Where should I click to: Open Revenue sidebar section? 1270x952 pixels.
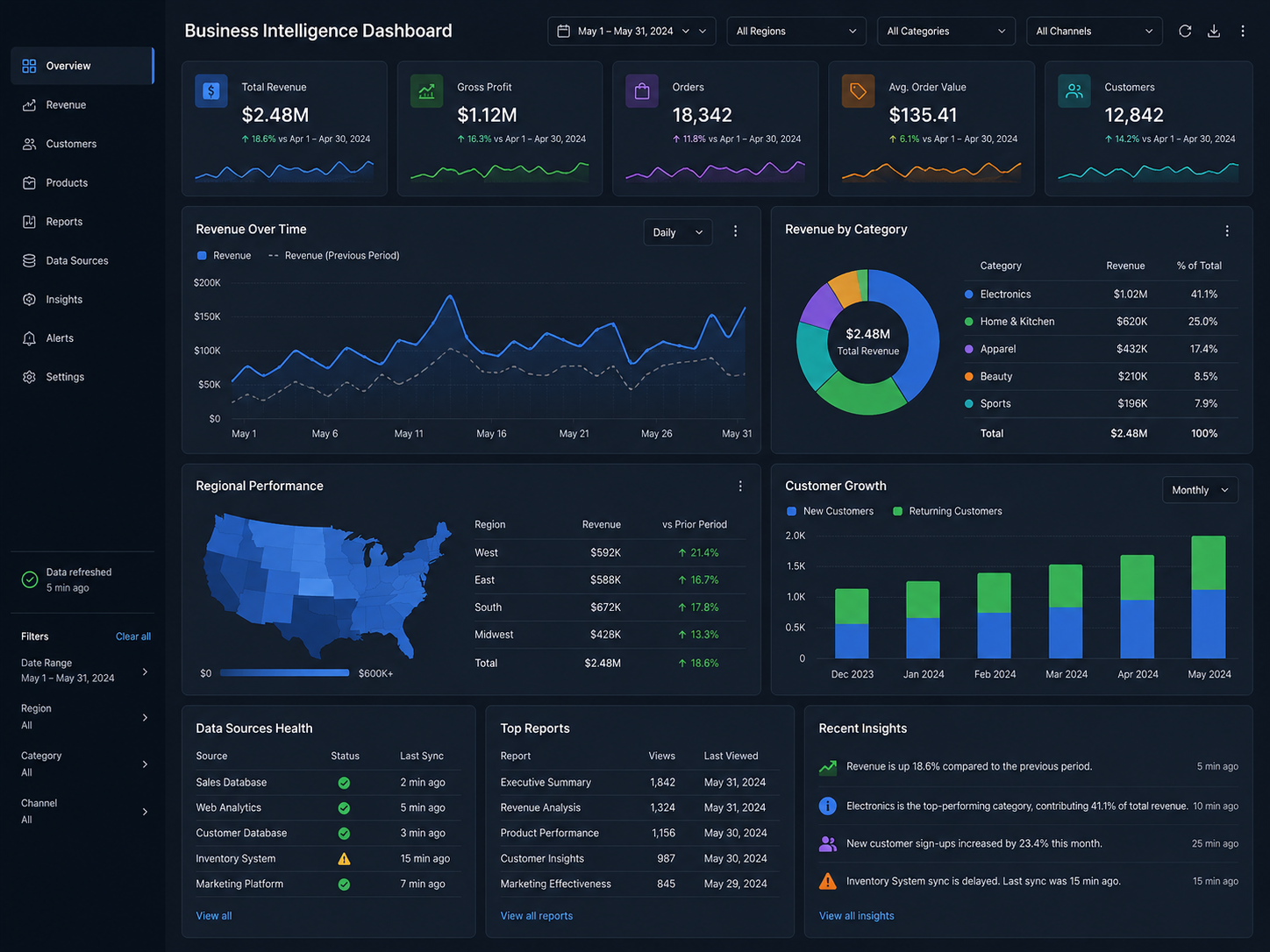pos(82,105)
